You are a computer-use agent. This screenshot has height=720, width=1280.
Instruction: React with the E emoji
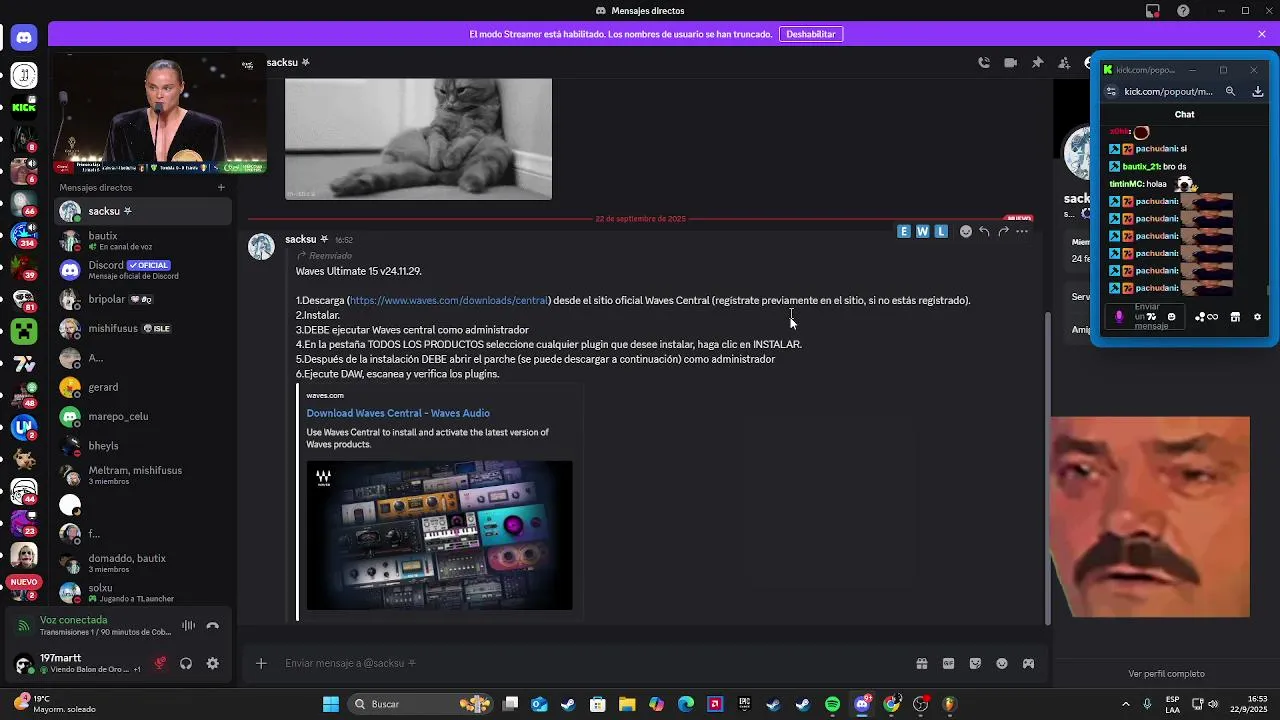[904, 231]
